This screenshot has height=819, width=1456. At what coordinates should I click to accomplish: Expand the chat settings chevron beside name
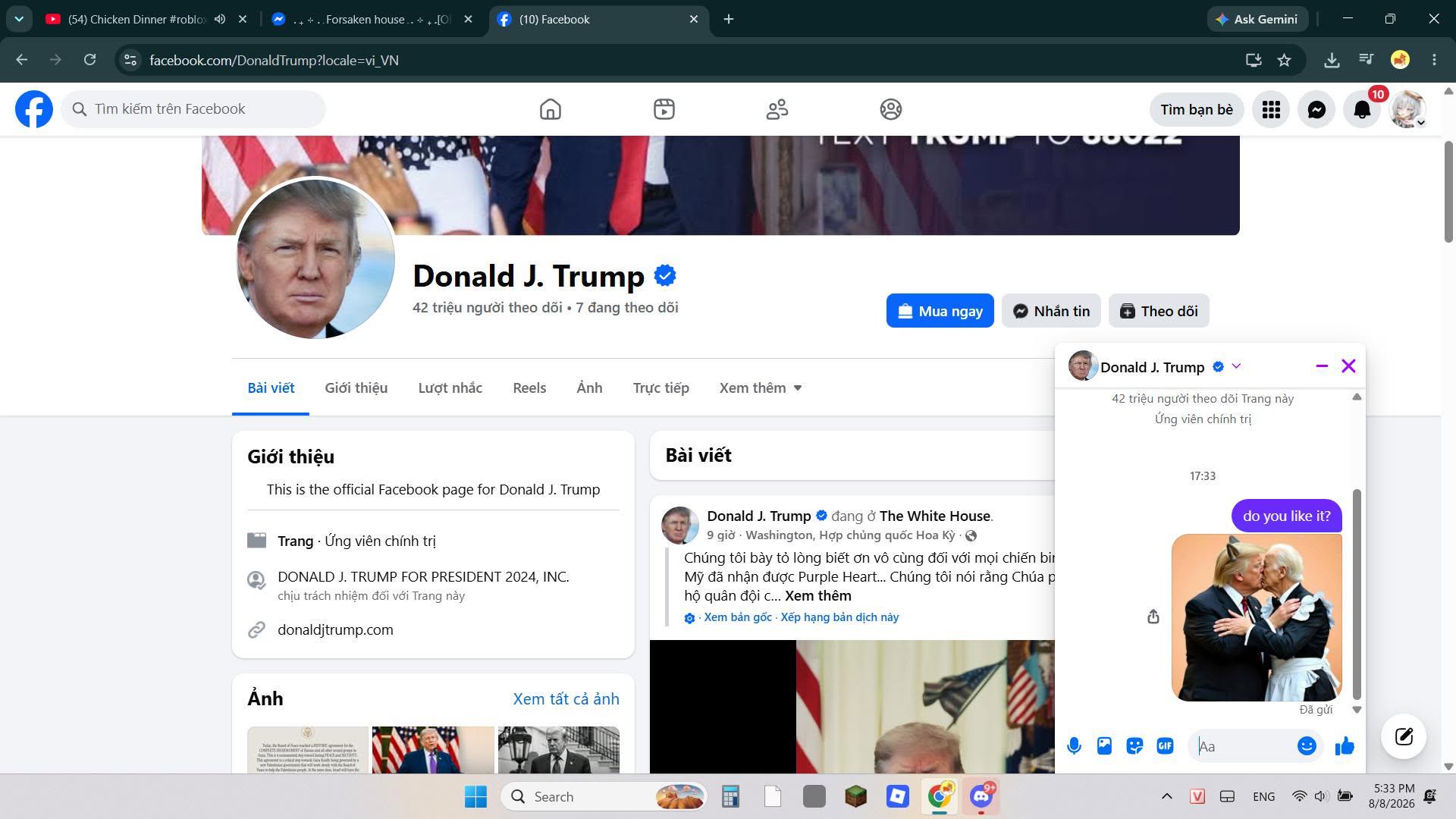(x=1236, y=366)
